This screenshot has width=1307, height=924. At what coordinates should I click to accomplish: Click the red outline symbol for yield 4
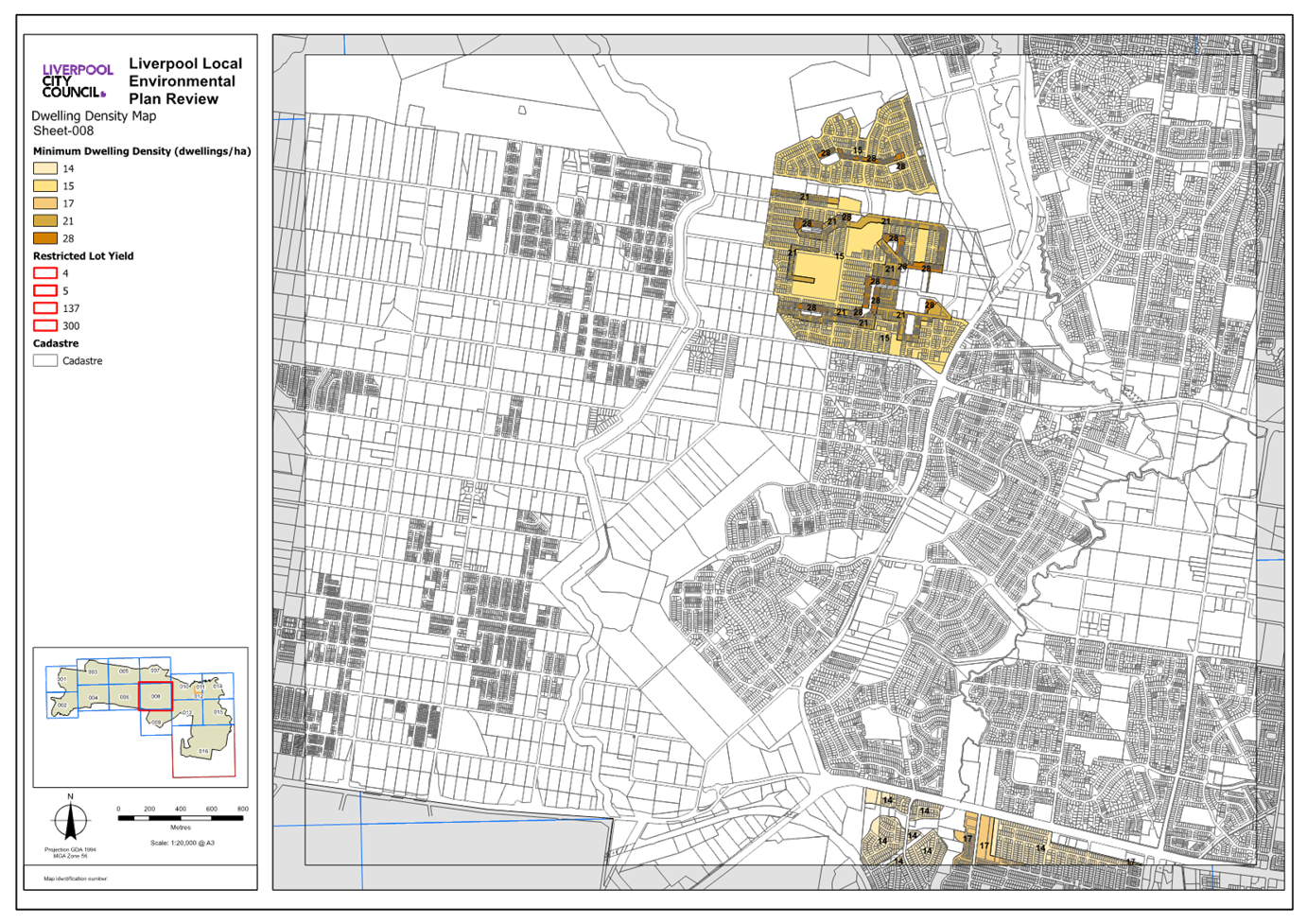[x=45, y=273]
